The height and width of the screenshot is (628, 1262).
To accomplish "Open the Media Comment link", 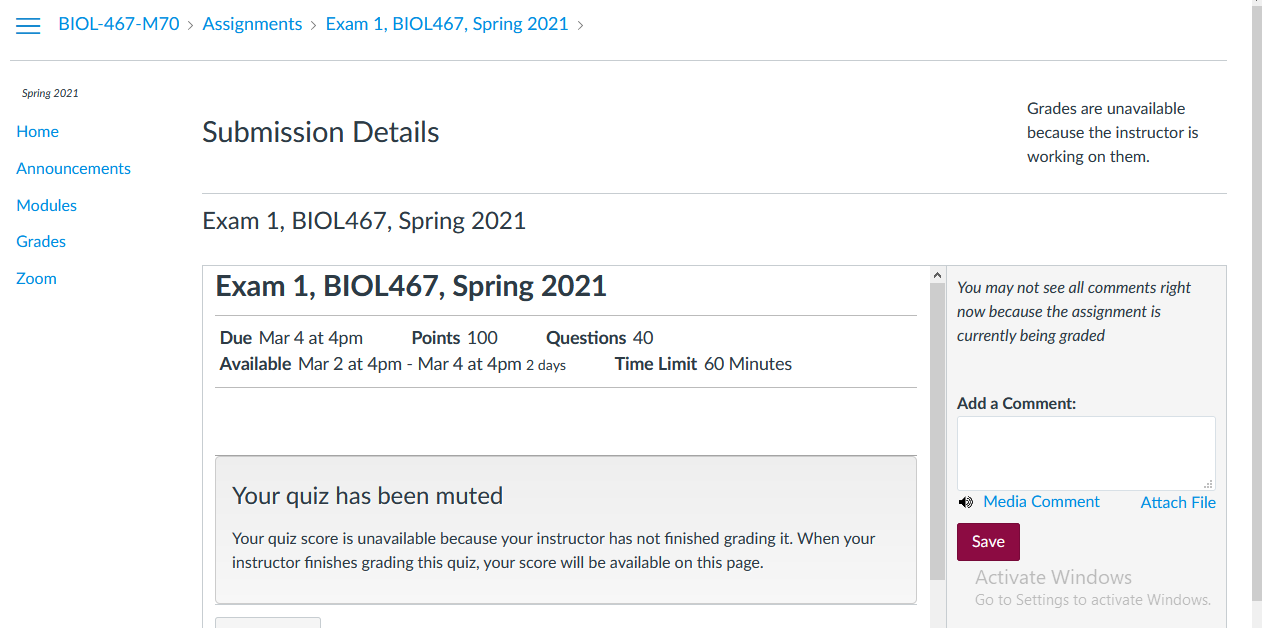I will coord(1041,502).
